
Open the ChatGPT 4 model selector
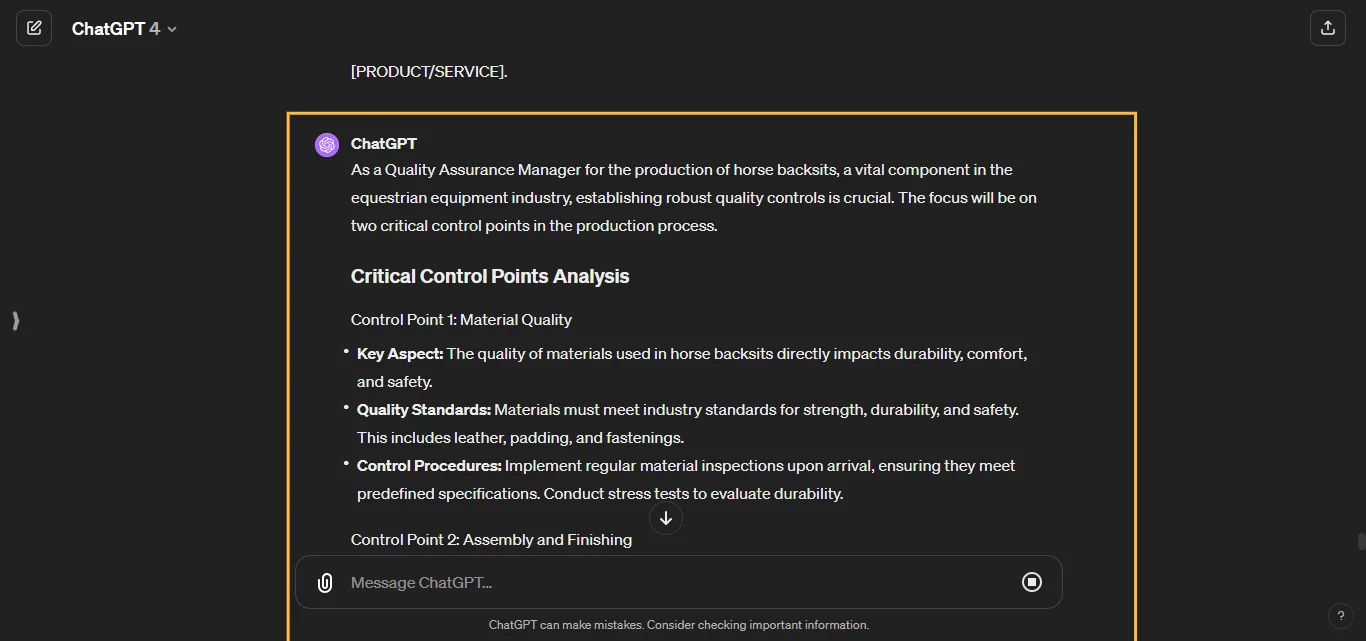(x=125, y=28)
